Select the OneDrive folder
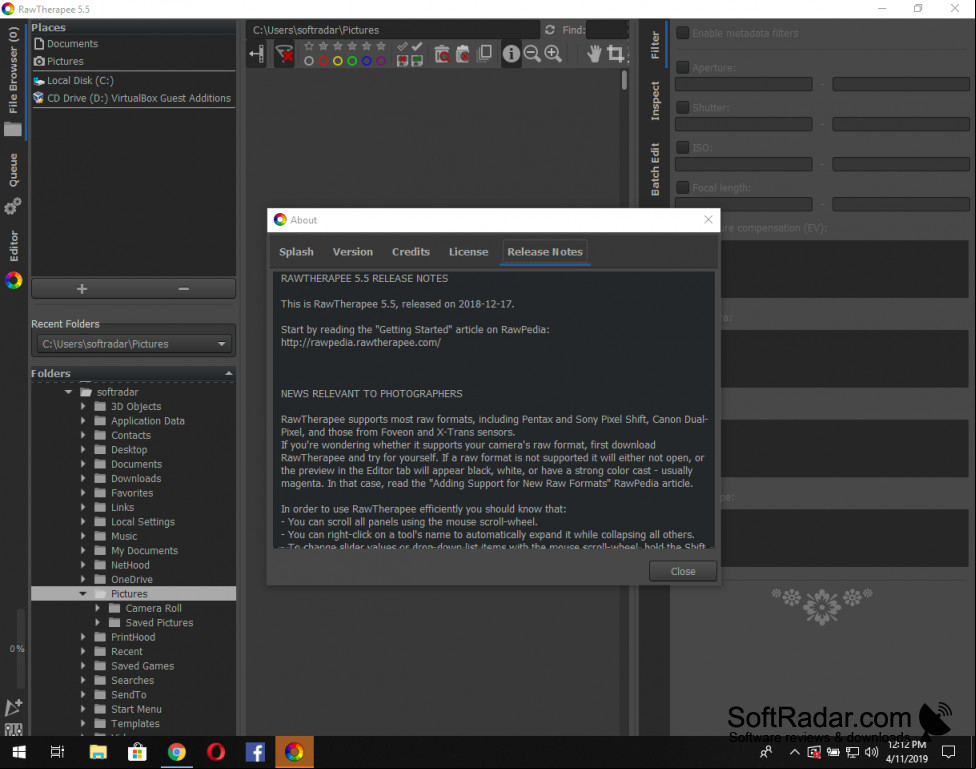This screenshot has height=769, width=976. click(134, 580)
